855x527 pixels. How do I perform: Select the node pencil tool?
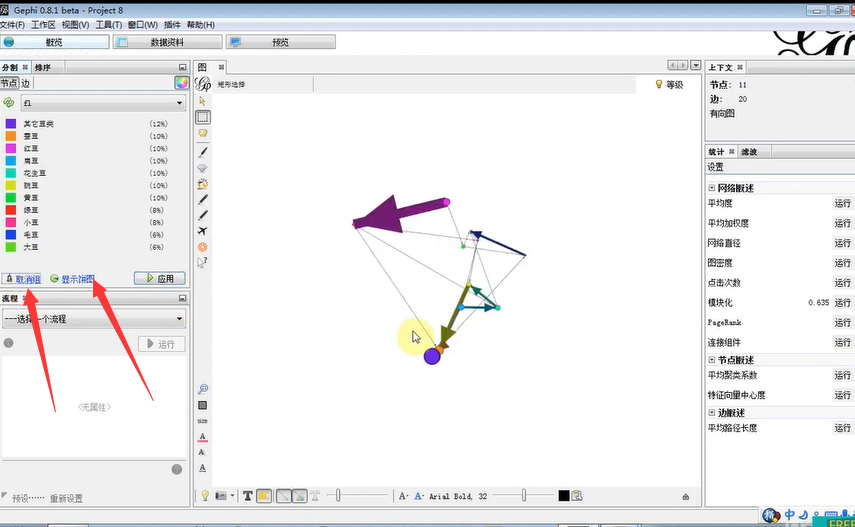203,199
